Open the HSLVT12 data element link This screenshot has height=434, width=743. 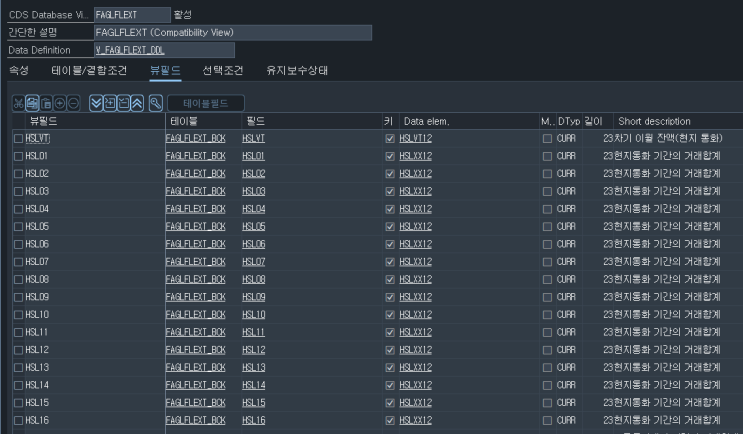(x=416, y=138)
